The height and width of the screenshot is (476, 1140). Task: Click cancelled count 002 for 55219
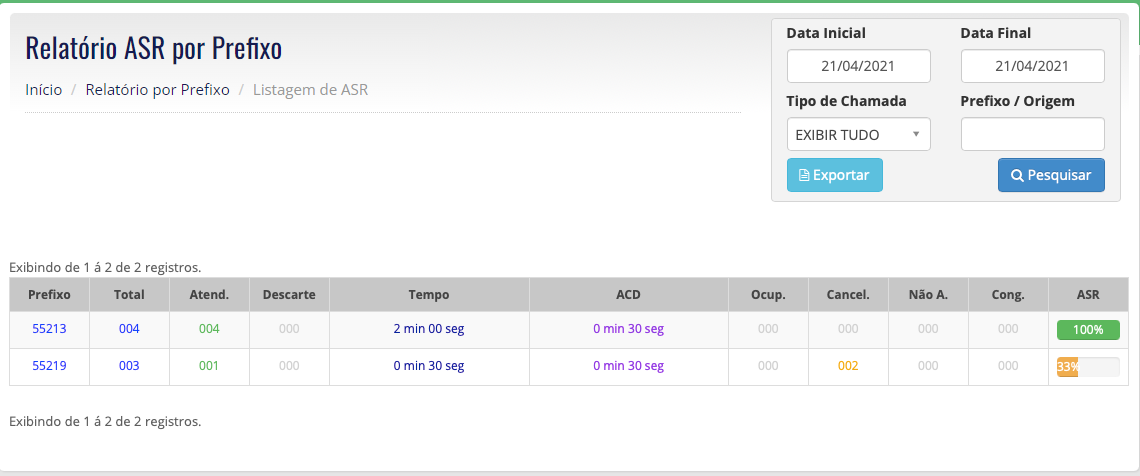pyautogui.click(x=848, y=366)
